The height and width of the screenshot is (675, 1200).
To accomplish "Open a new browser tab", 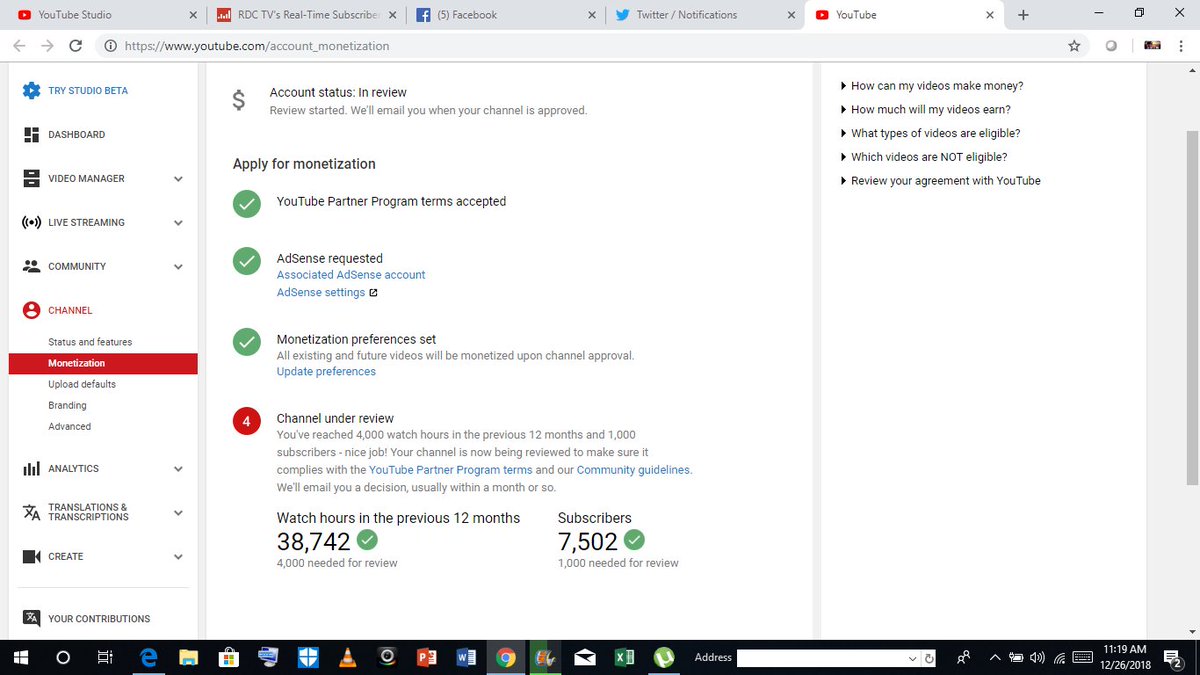I will tap(1022, 15).
